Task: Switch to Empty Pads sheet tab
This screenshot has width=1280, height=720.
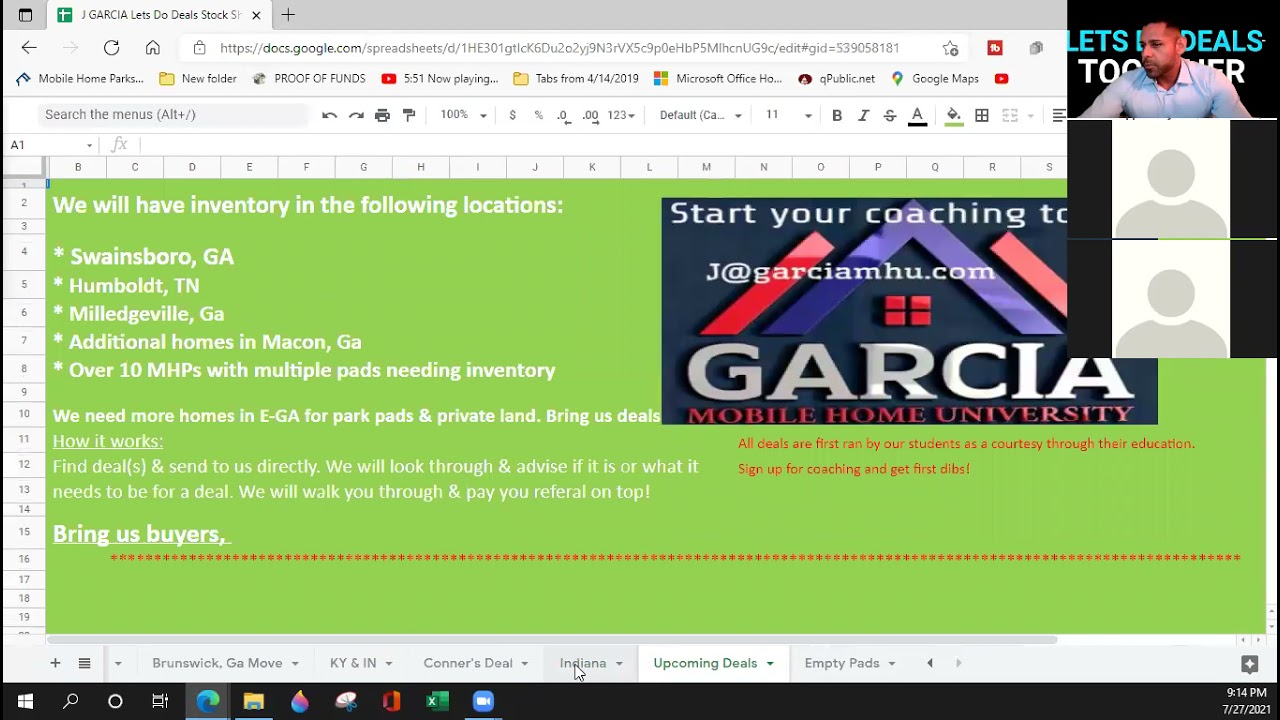Action: point(842,663)
